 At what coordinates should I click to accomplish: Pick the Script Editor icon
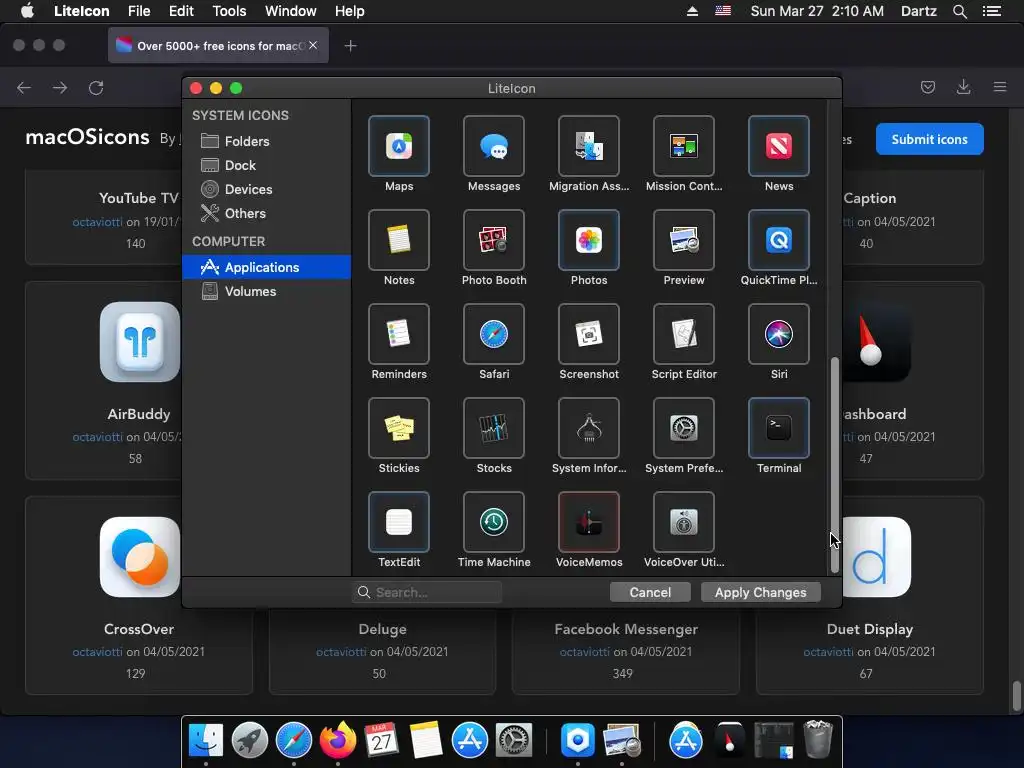pos(684,334)
